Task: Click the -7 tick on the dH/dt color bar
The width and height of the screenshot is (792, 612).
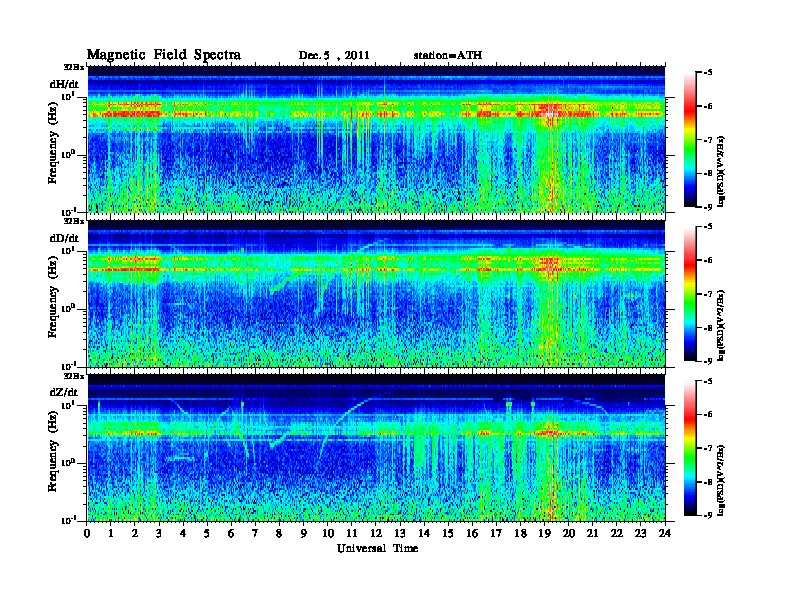Action: tap(709, 140)
